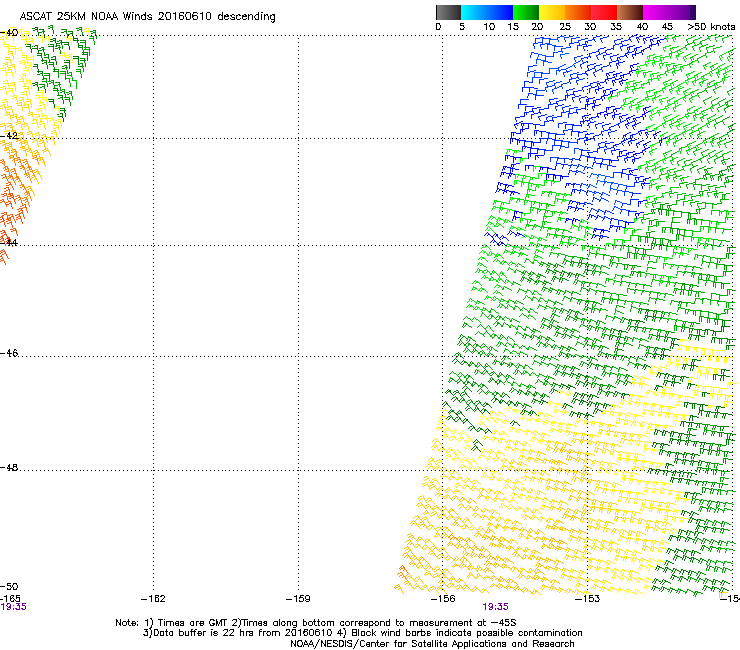The height and width of the screenshot is (650, 740).
Task: Click the '>50 knots' legend label
Action: click(711, 27)
